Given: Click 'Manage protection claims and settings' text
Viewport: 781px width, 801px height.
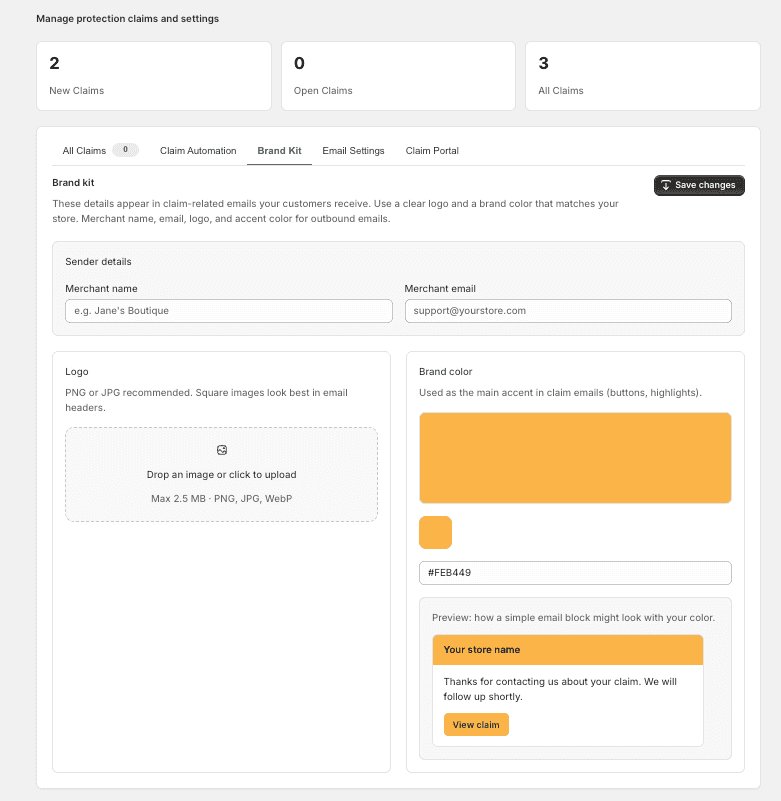Looking at the screenshot, I should click(x=128, y=18).
